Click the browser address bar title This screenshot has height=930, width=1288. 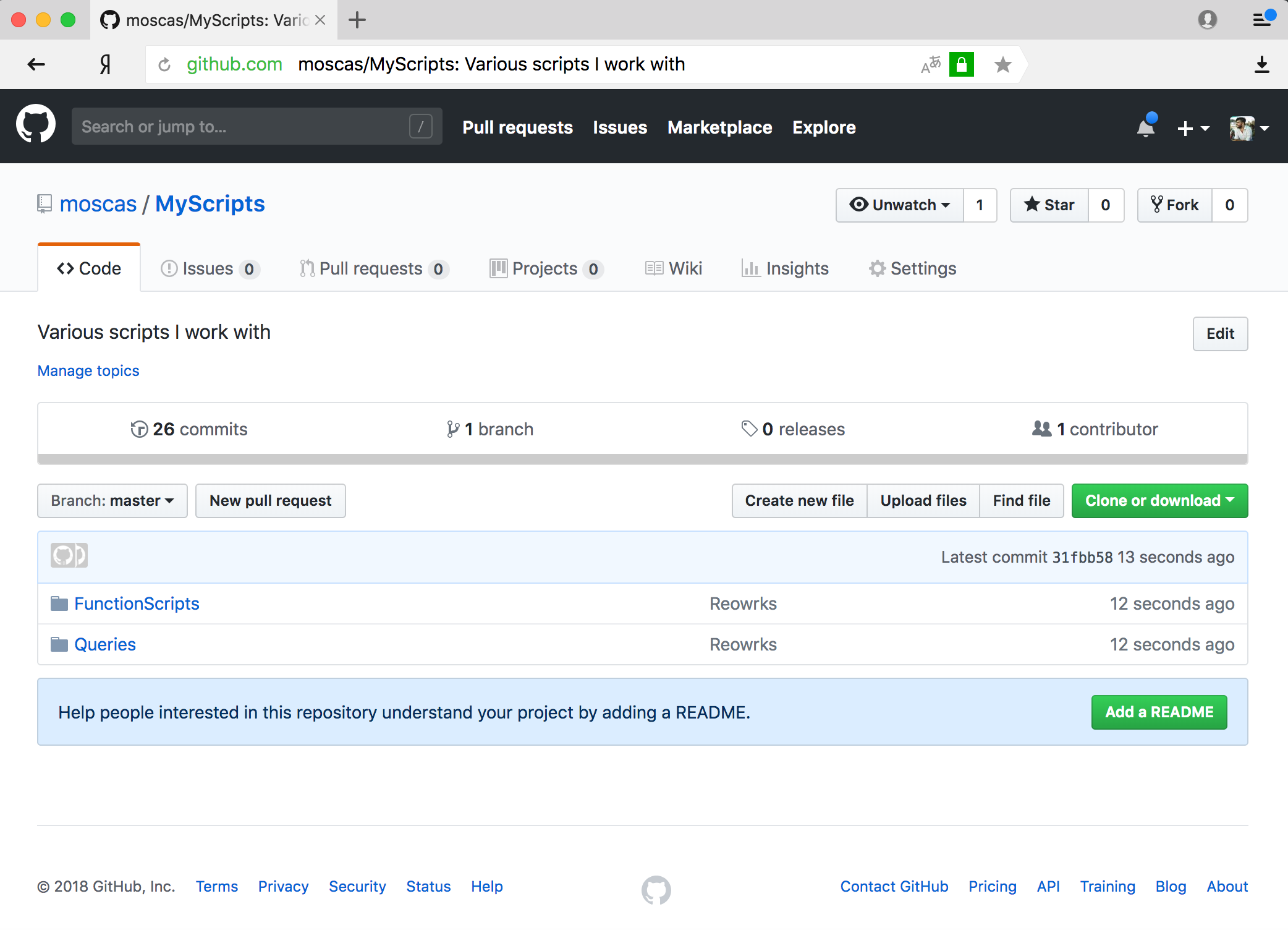491,64
